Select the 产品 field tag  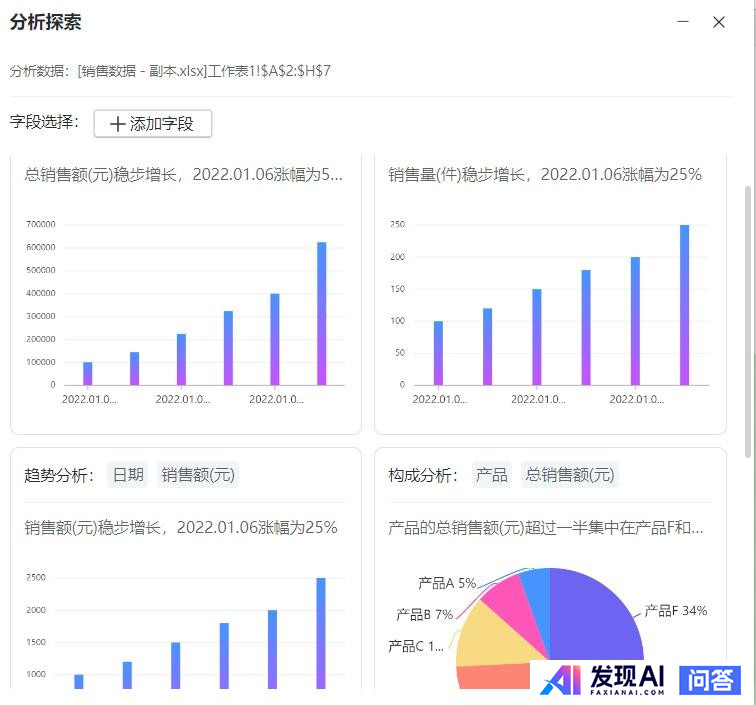[491, 475]
